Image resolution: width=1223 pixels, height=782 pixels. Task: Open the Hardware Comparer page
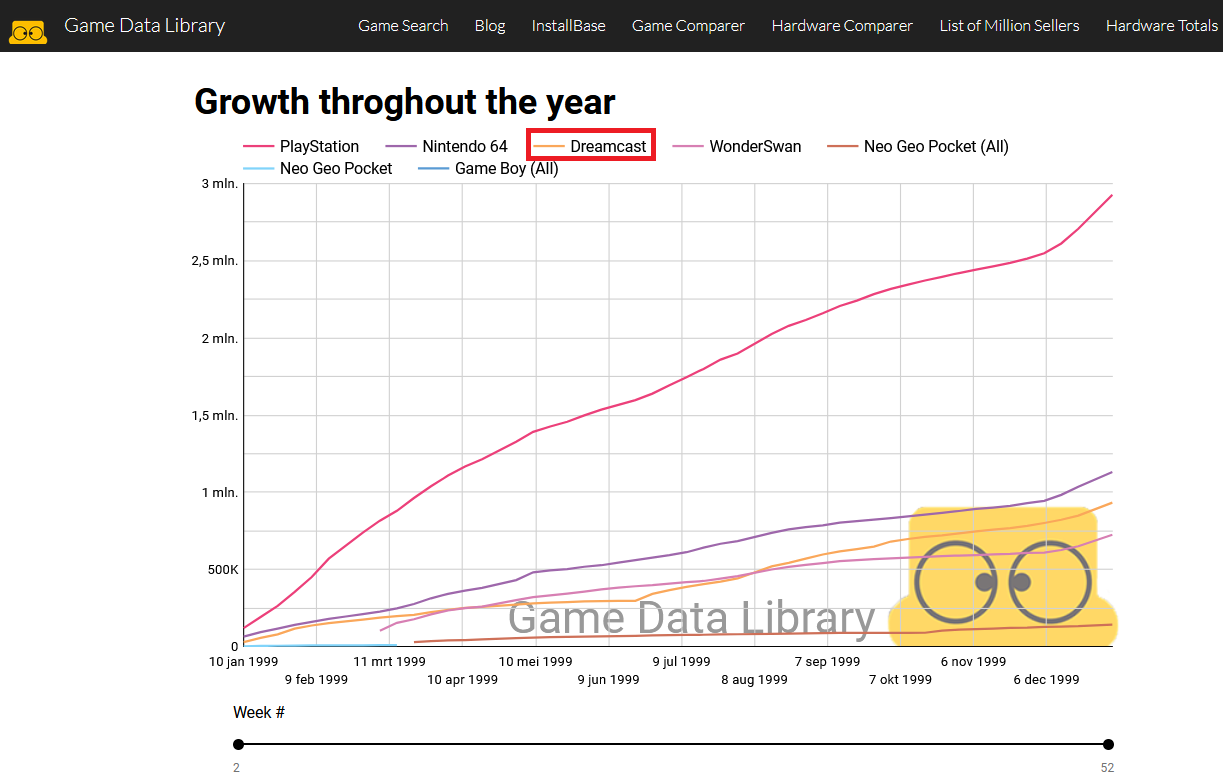tap(842, 26)
